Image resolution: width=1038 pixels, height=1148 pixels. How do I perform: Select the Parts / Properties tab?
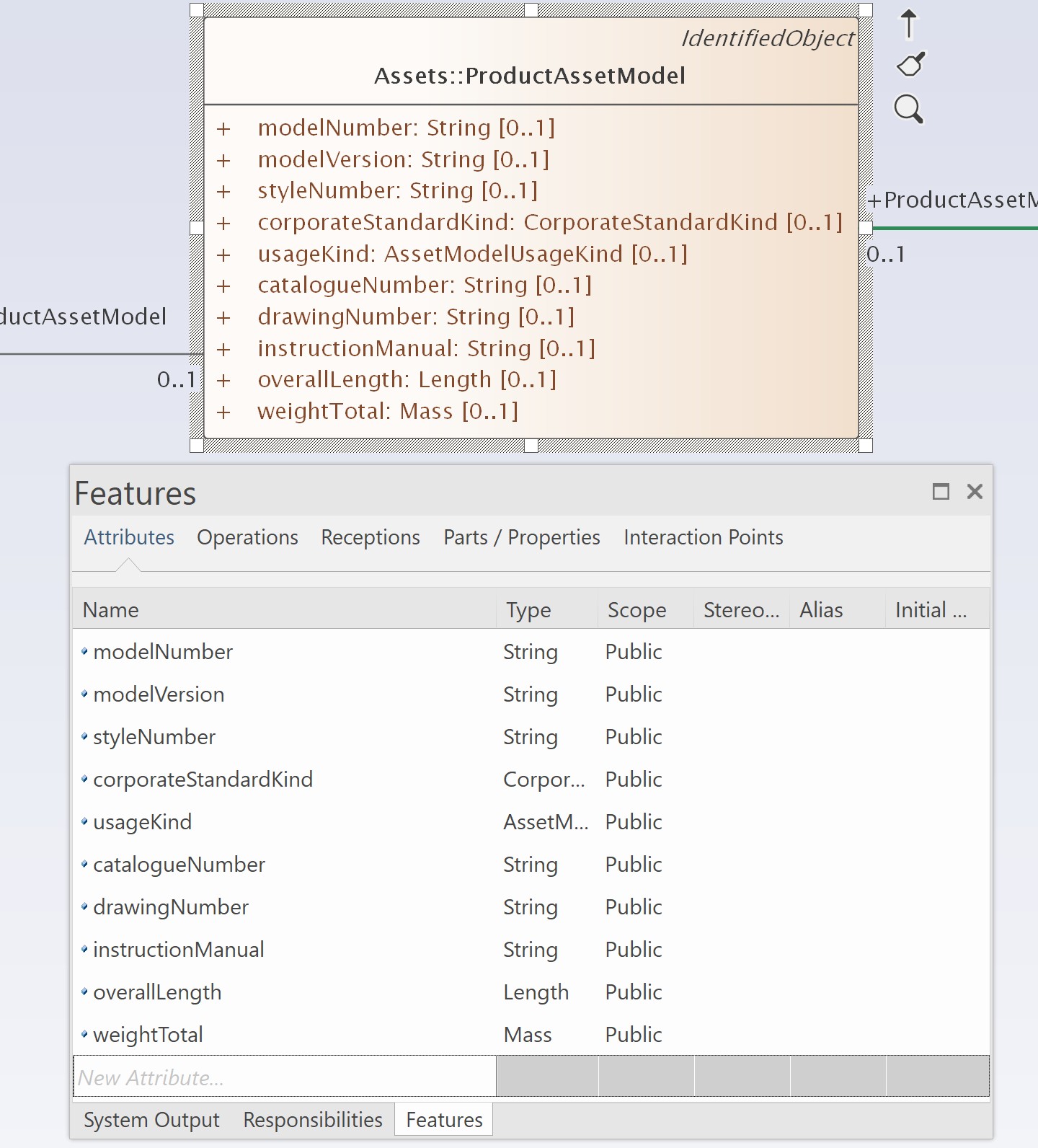[522, 537]
